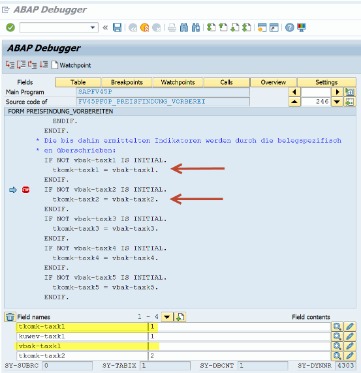Click the Execute step debugger icon
Viewport: 361px width, 373px height.
tap(21, 65)
